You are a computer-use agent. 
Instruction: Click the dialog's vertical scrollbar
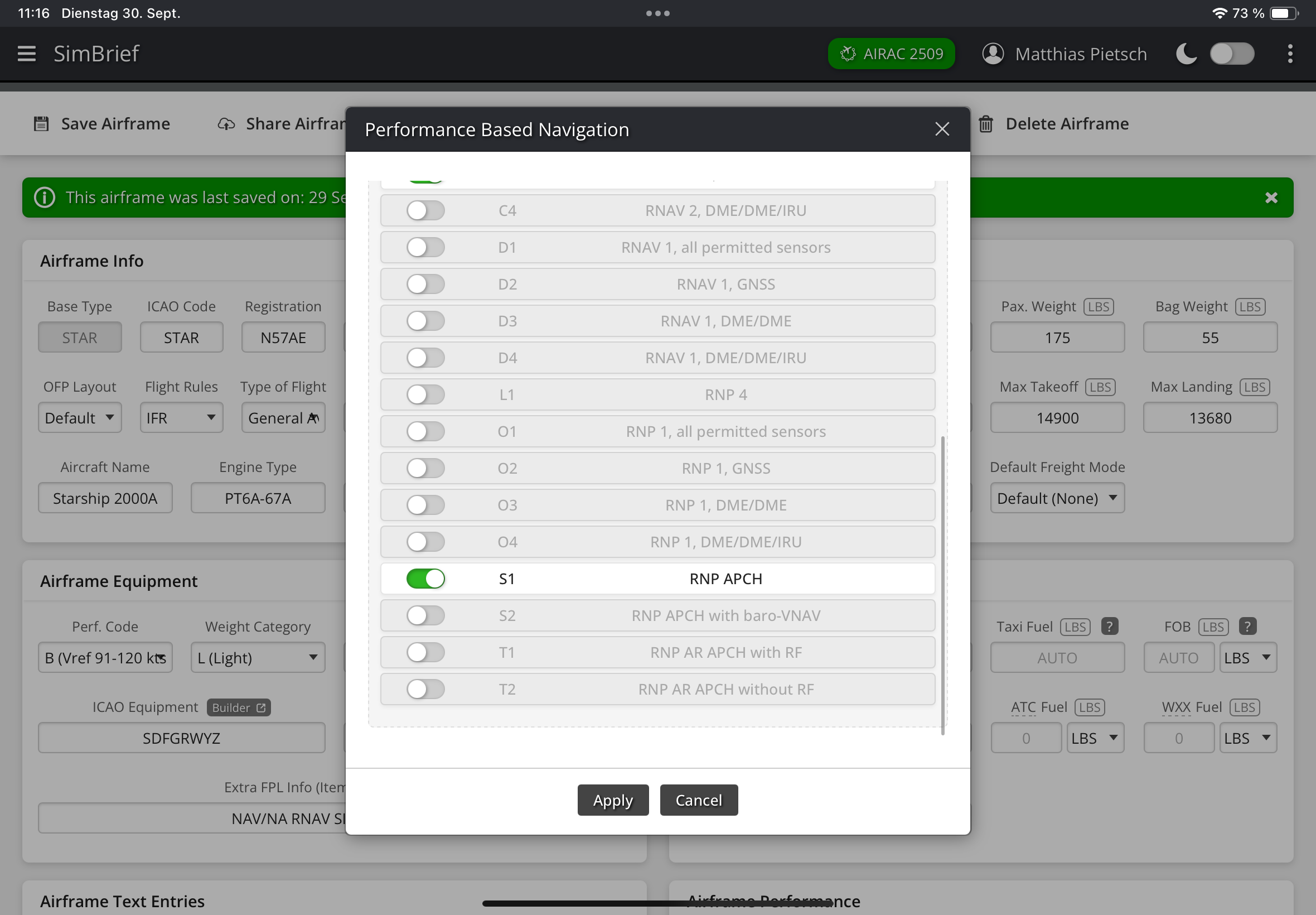pyautogui.click(x=942, y=585)
